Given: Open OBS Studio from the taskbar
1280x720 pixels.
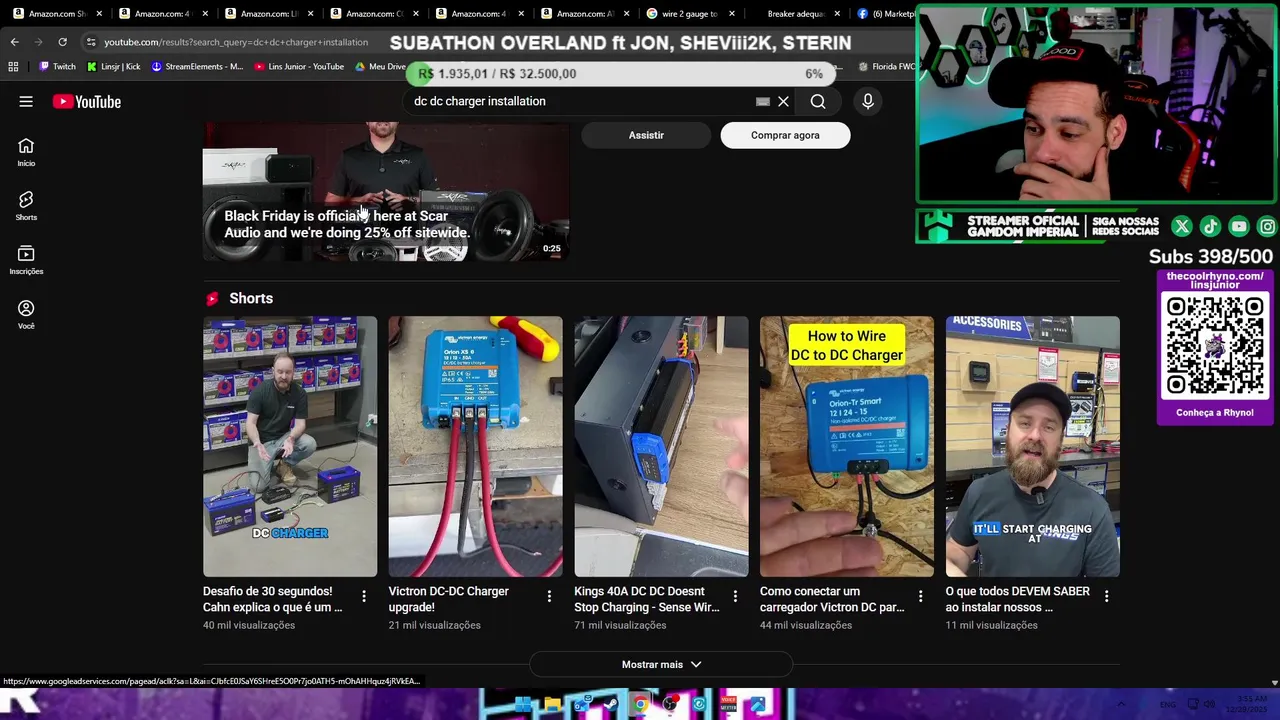Looking at the screenshot, I should tap(670, 704).
